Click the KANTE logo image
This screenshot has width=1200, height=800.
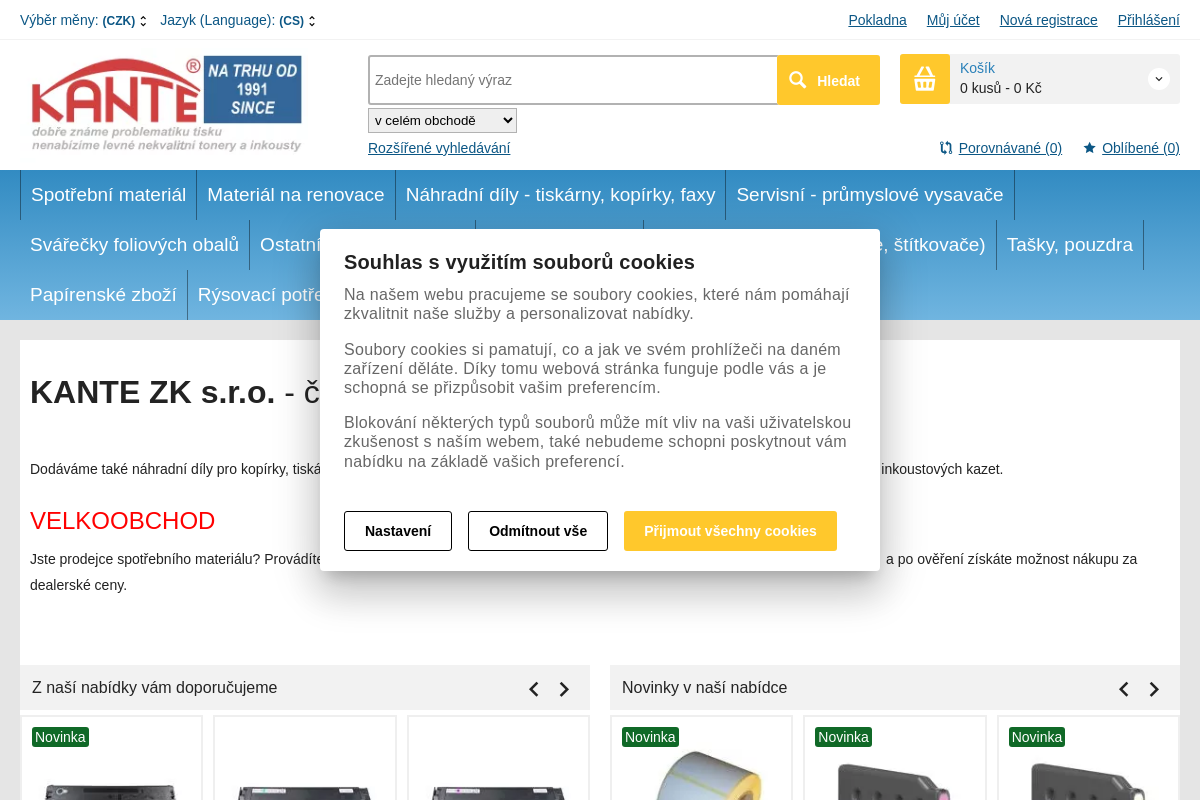[x=166, y=104]
